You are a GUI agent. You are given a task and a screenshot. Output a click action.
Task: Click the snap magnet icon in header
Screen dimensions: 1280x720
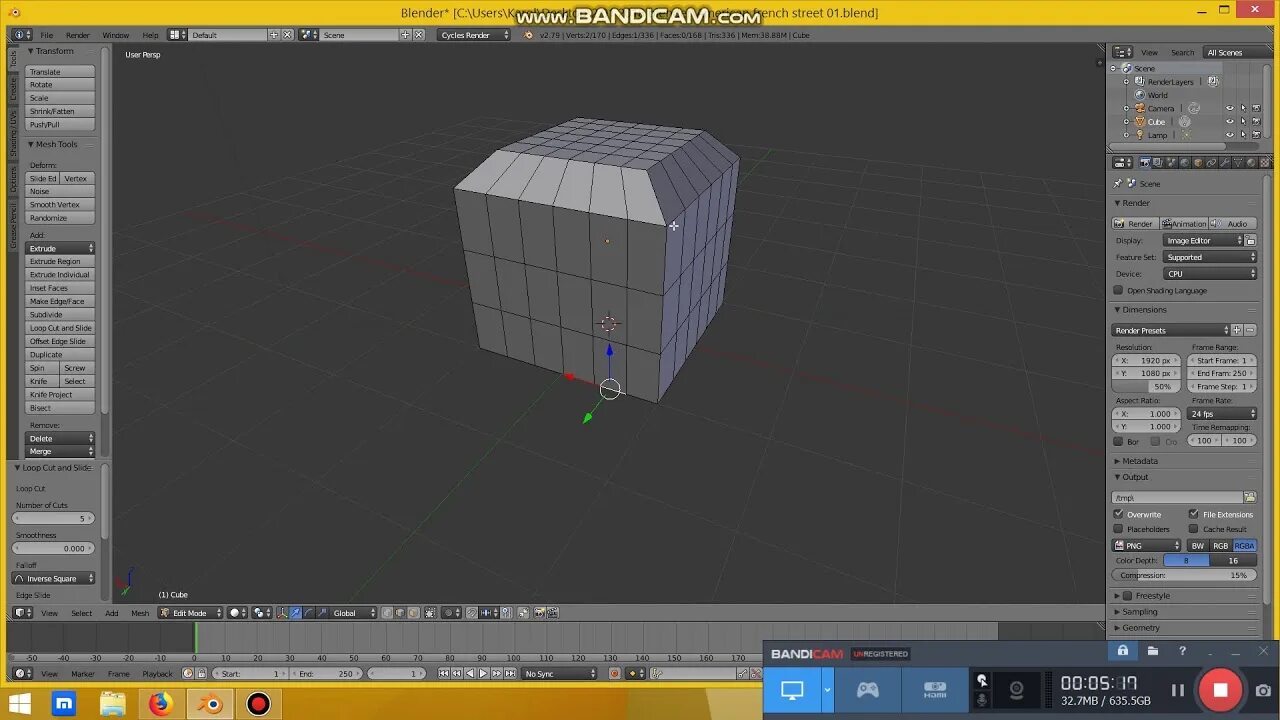(x=471, y=613)
